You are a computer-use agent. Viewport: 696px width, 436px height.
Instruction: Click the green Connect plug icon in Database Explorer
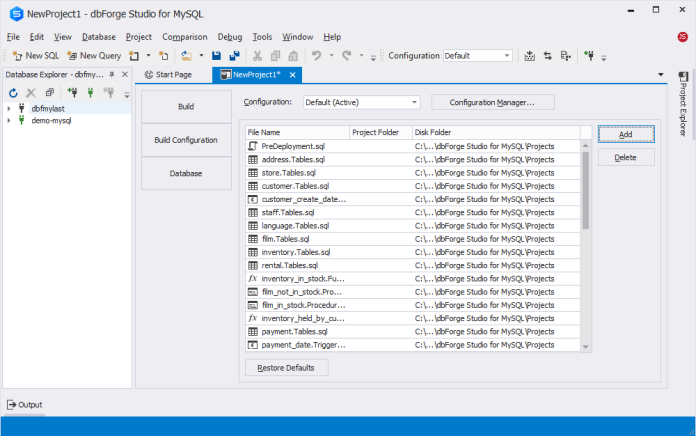tap(91, 93)
